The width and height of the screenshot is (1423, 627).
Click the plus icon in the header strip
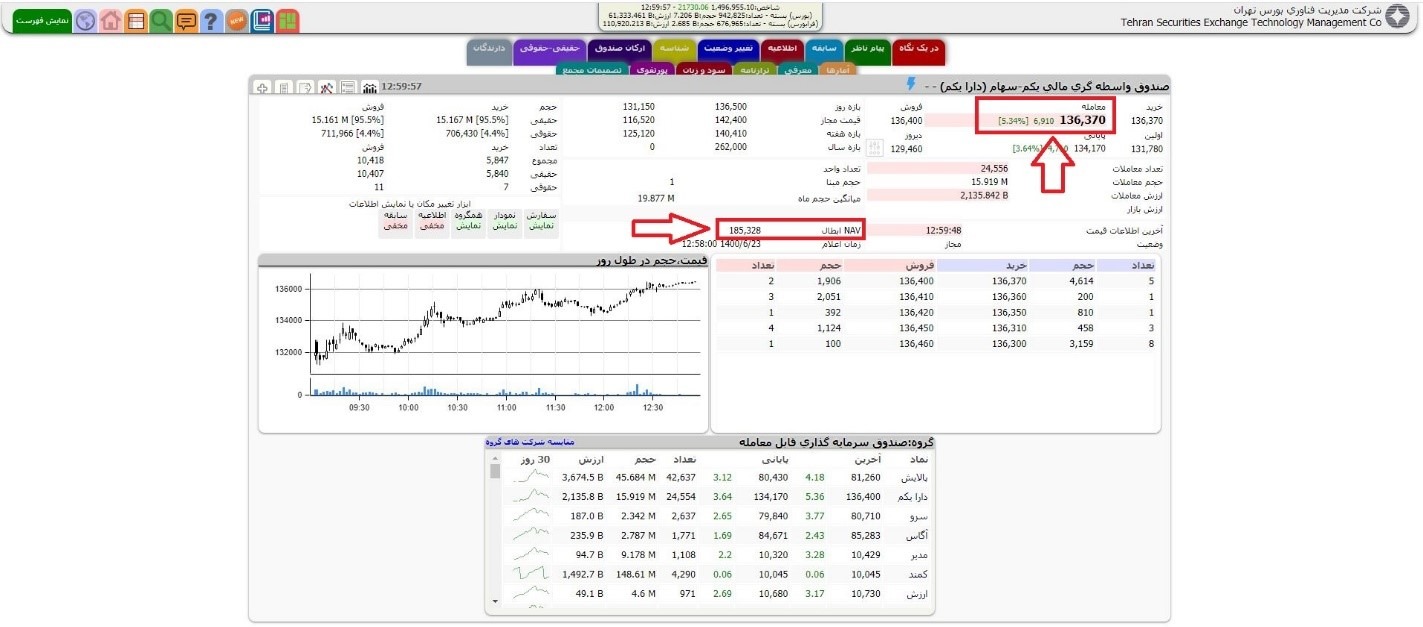click(263, 87)
